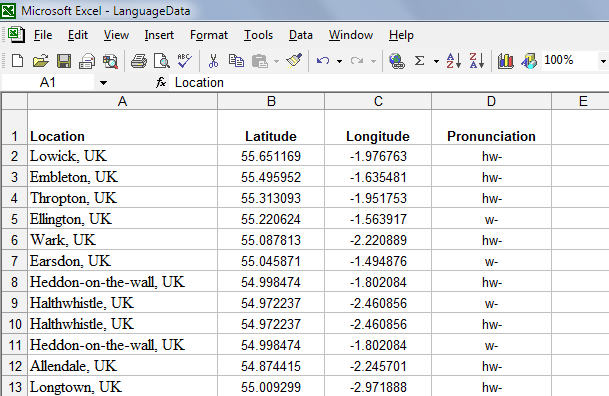Click the Excel workbook icon left of File menu
Viewport: 609px width, 396px height.
(x=16, y=35)
